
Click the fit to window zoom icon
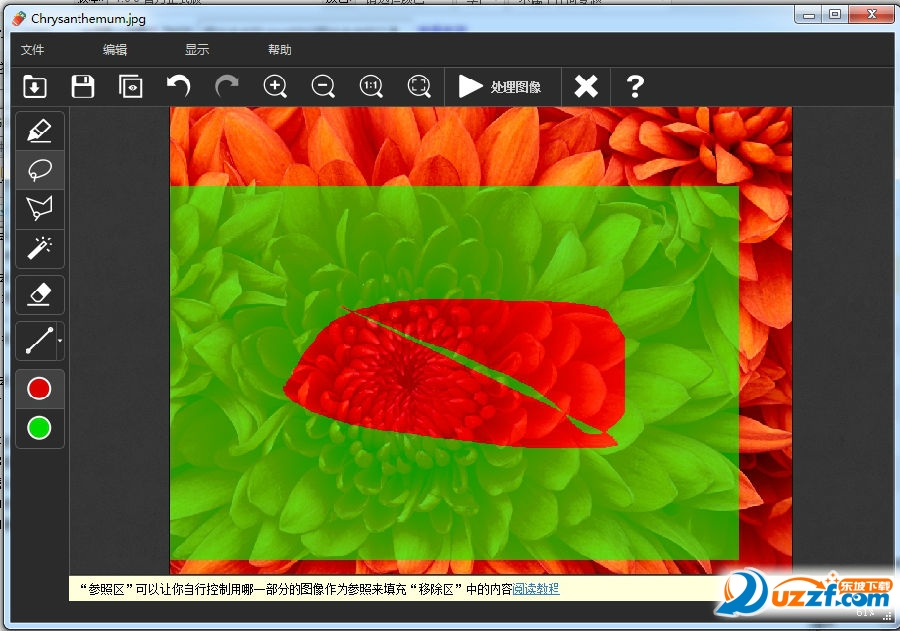(419, 87)
